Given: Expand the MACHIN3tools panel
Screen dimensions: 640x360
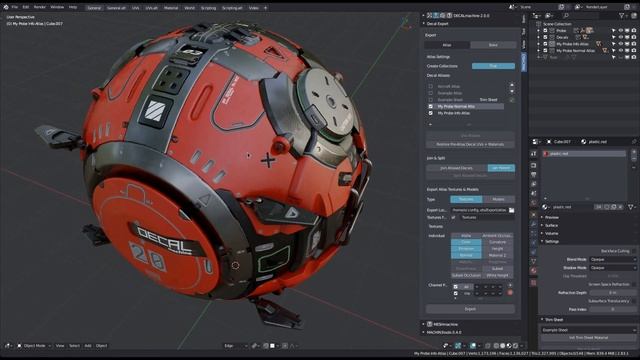Looking at the screenshot, I should [x=424, y=332].
